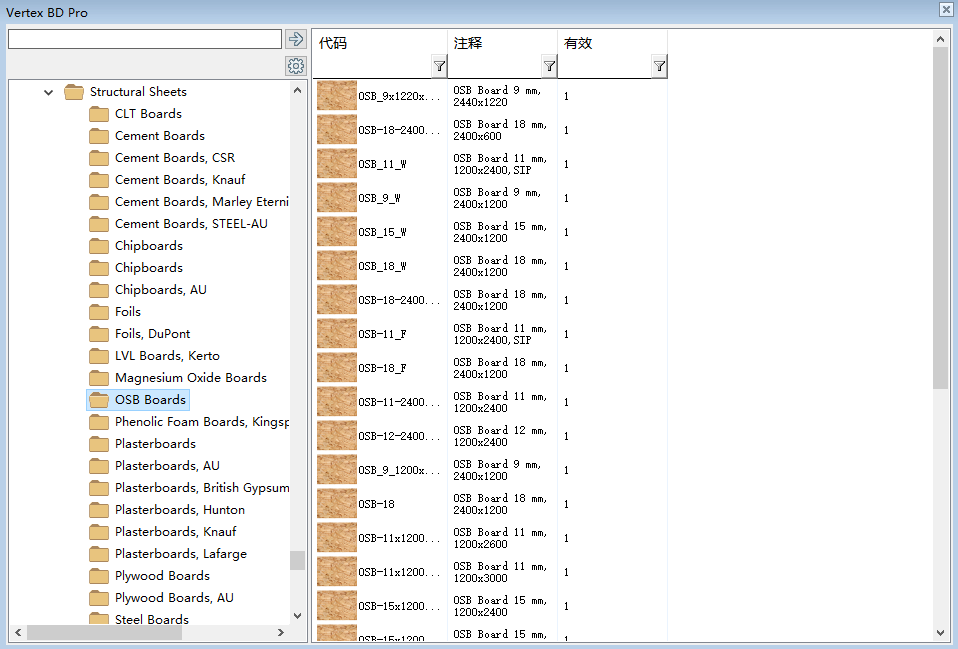Click tree panel scroll-down arrow
The image size is (958, 649).
click(298, 616)
